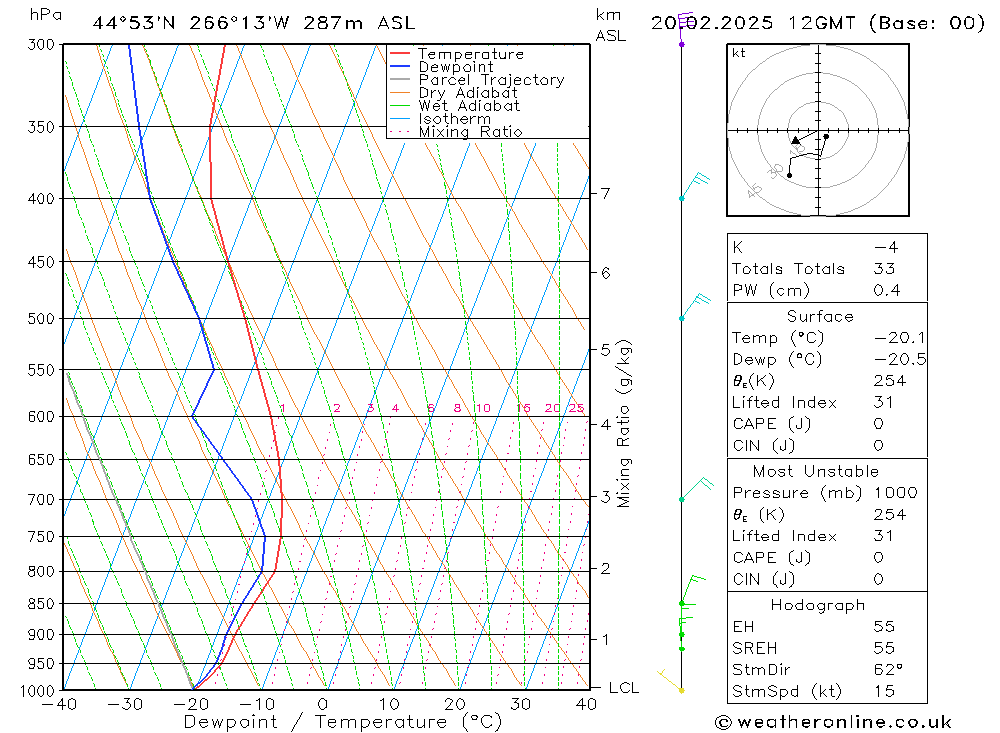Click the "300" pressure level label

[41, 45]
